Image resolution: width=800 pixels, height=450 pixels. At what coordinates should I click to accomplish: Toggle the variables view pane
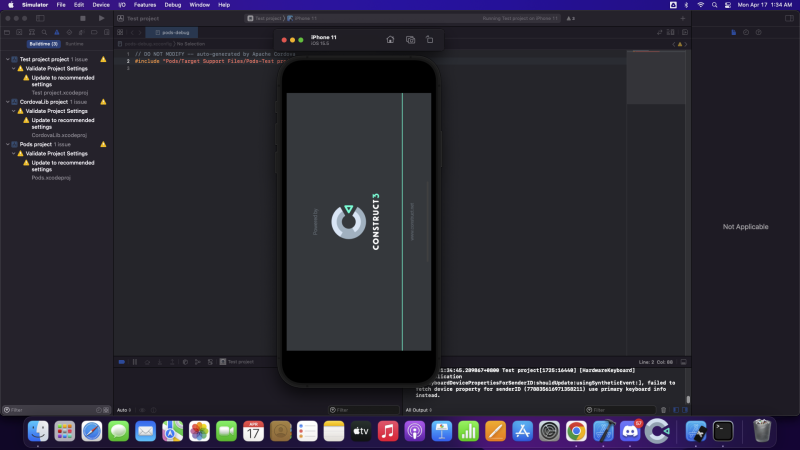pyautogui.click(x=676, y=410)
